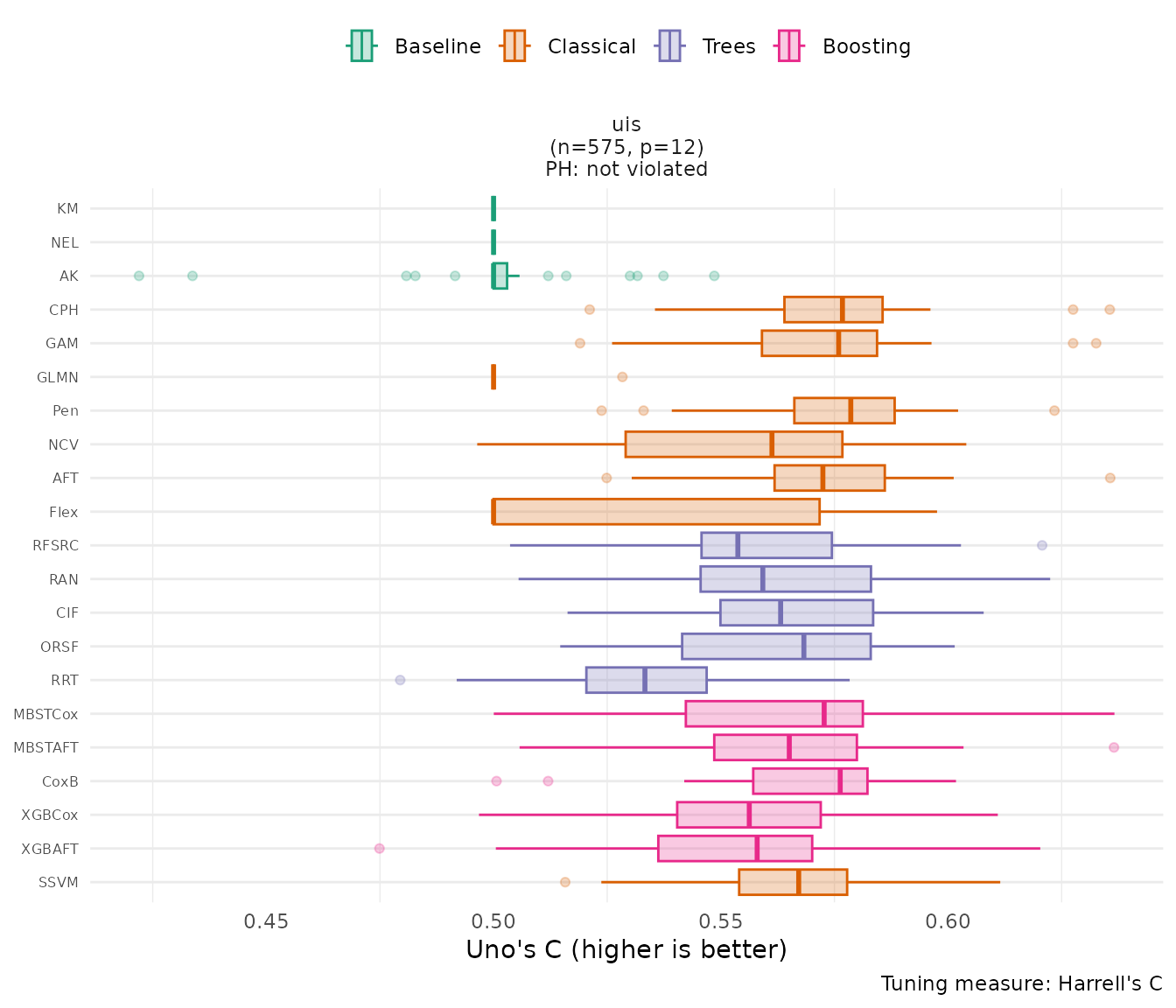
Task: Select the SSVM y-axis label
Action: (59, 883)
